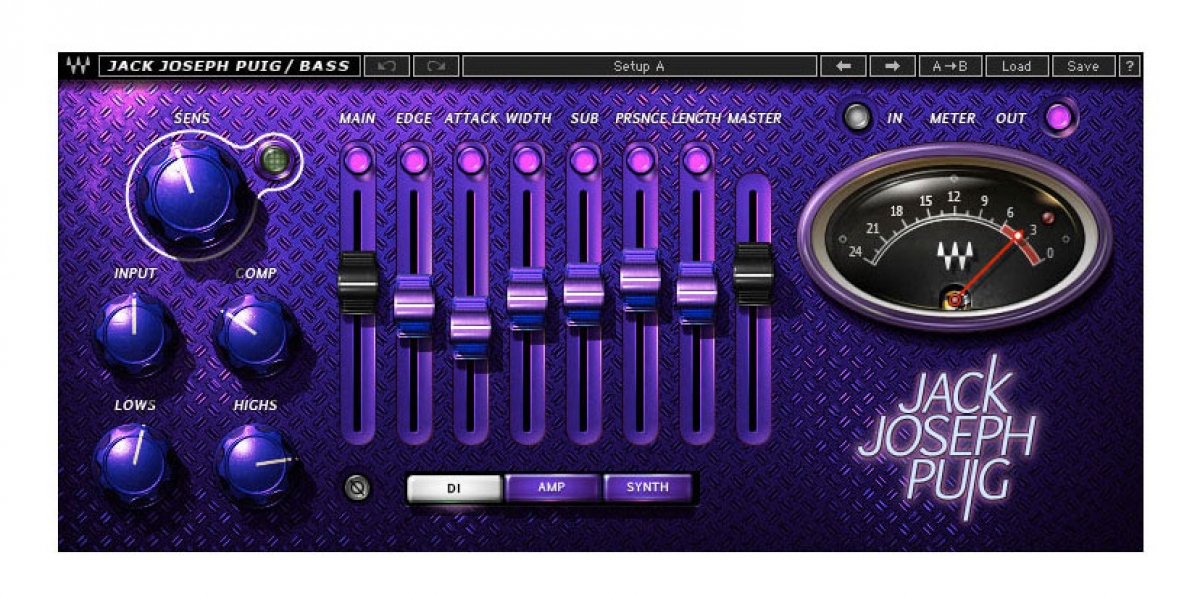Toggle the ATTACK channel purple light

[x=471, y=160]
